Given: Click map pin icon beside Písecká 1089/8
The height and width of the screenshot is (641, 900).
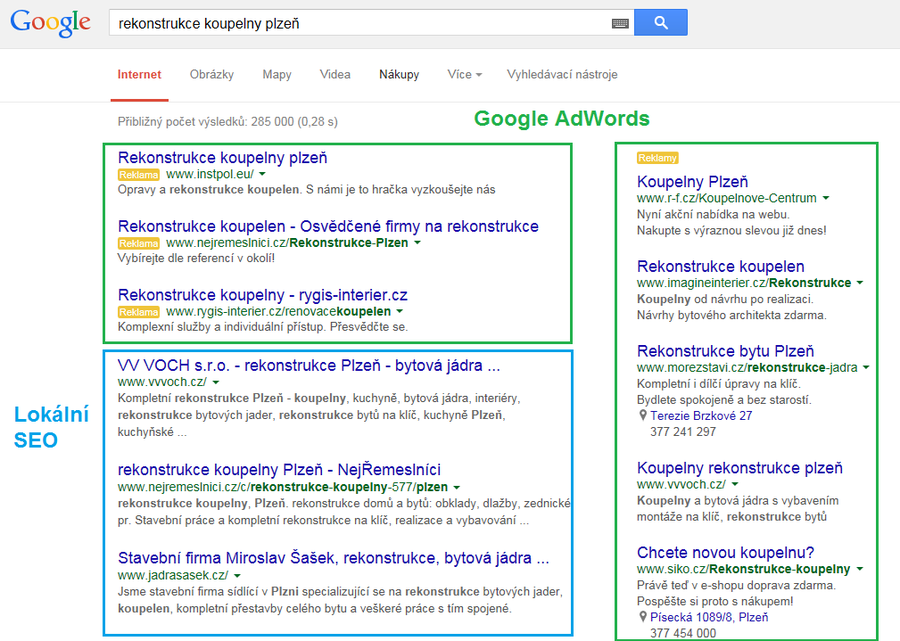Looking at the screenshot, I should [x=643, y=617].
